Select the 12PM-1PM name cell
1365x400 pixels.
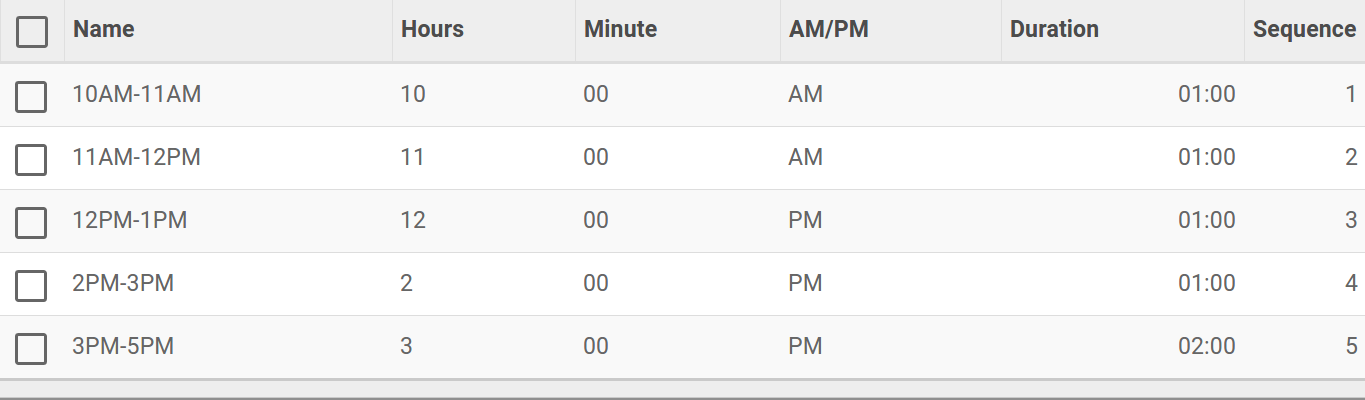[130, 221]
